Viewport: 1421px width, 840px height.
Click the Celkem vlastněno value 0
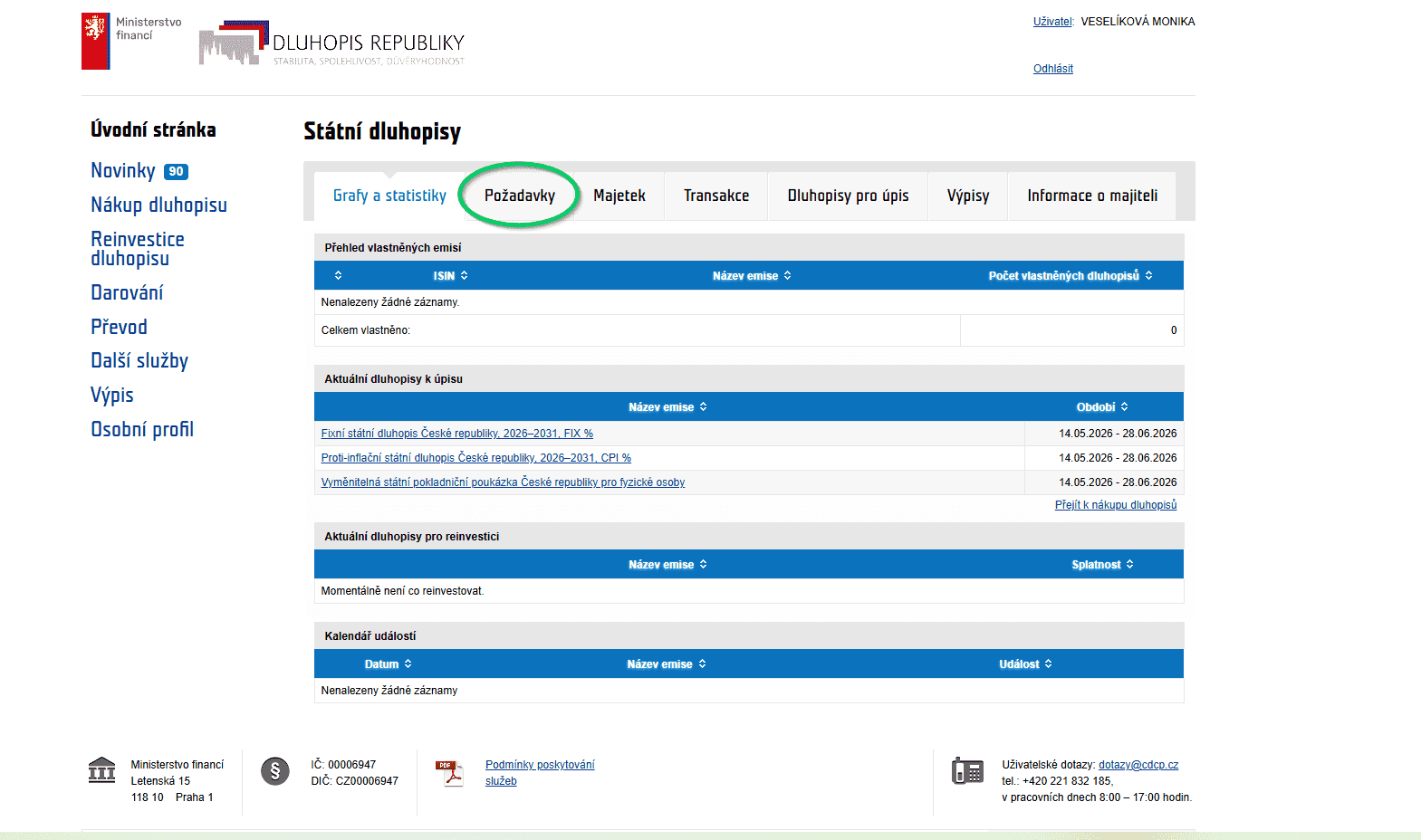pos(1174,330)
